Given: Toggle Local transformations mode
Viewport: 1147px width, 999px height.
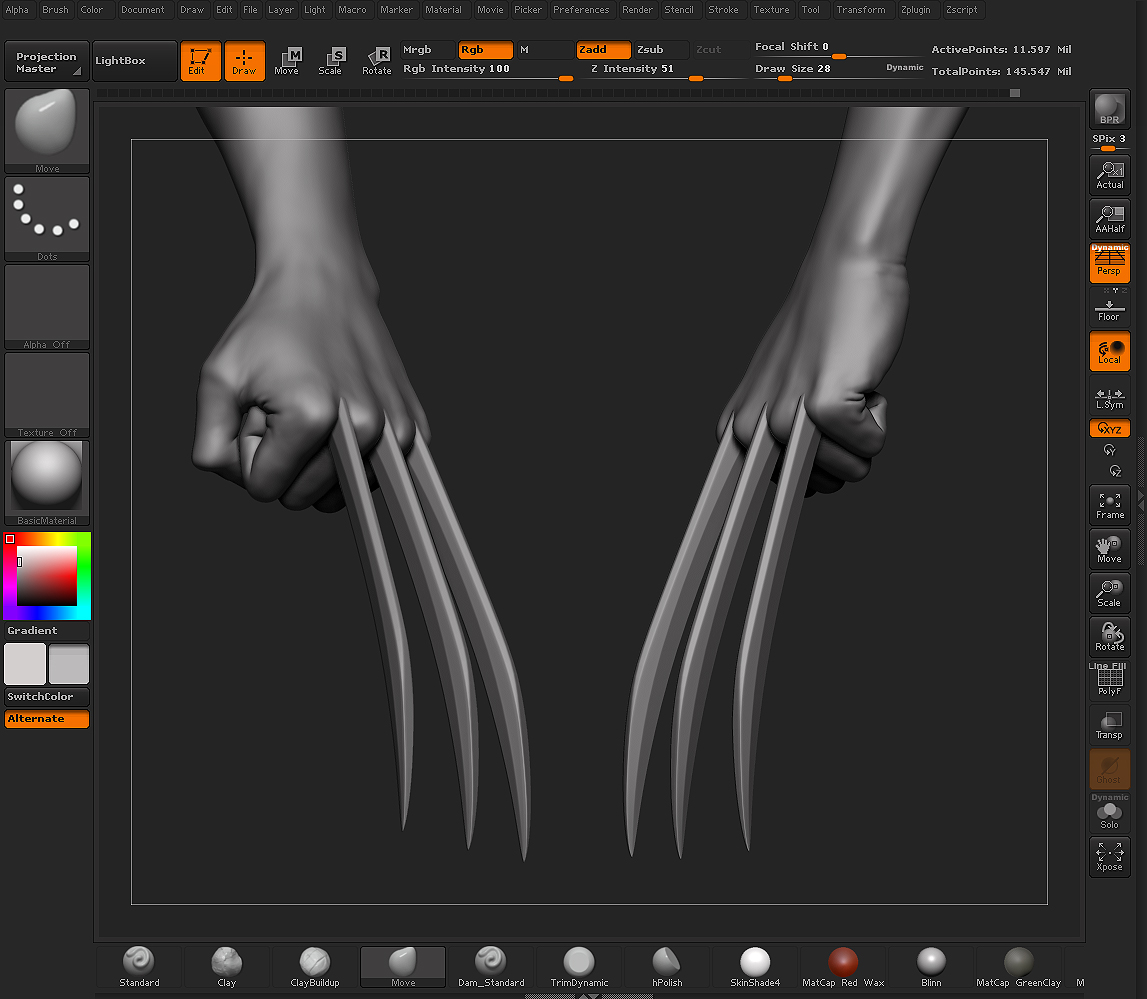Looking at the screenshot, I should pos(1110,351).
